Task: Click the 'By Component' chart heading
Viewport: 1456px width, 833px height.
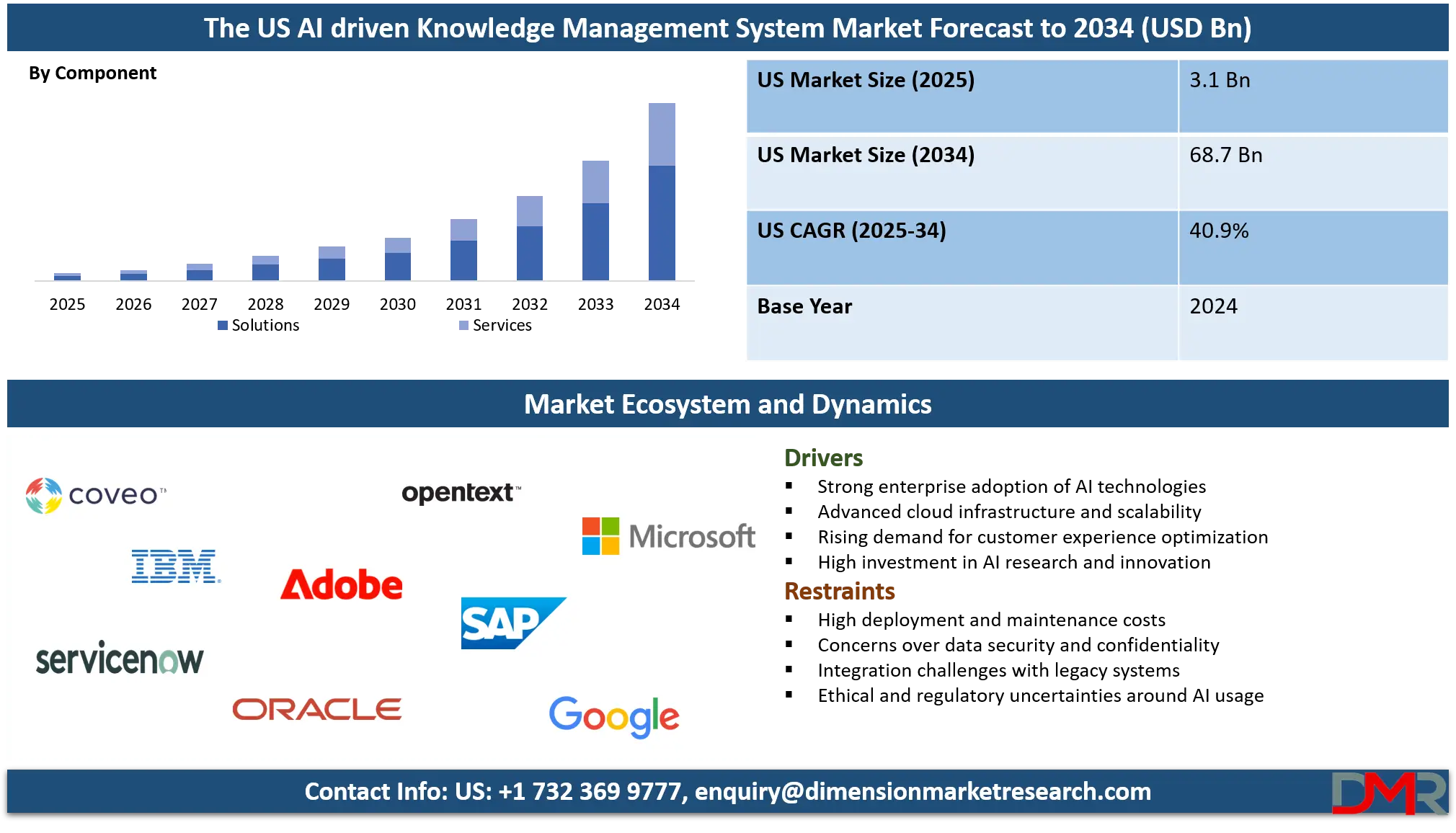Action: pos(92,73)
